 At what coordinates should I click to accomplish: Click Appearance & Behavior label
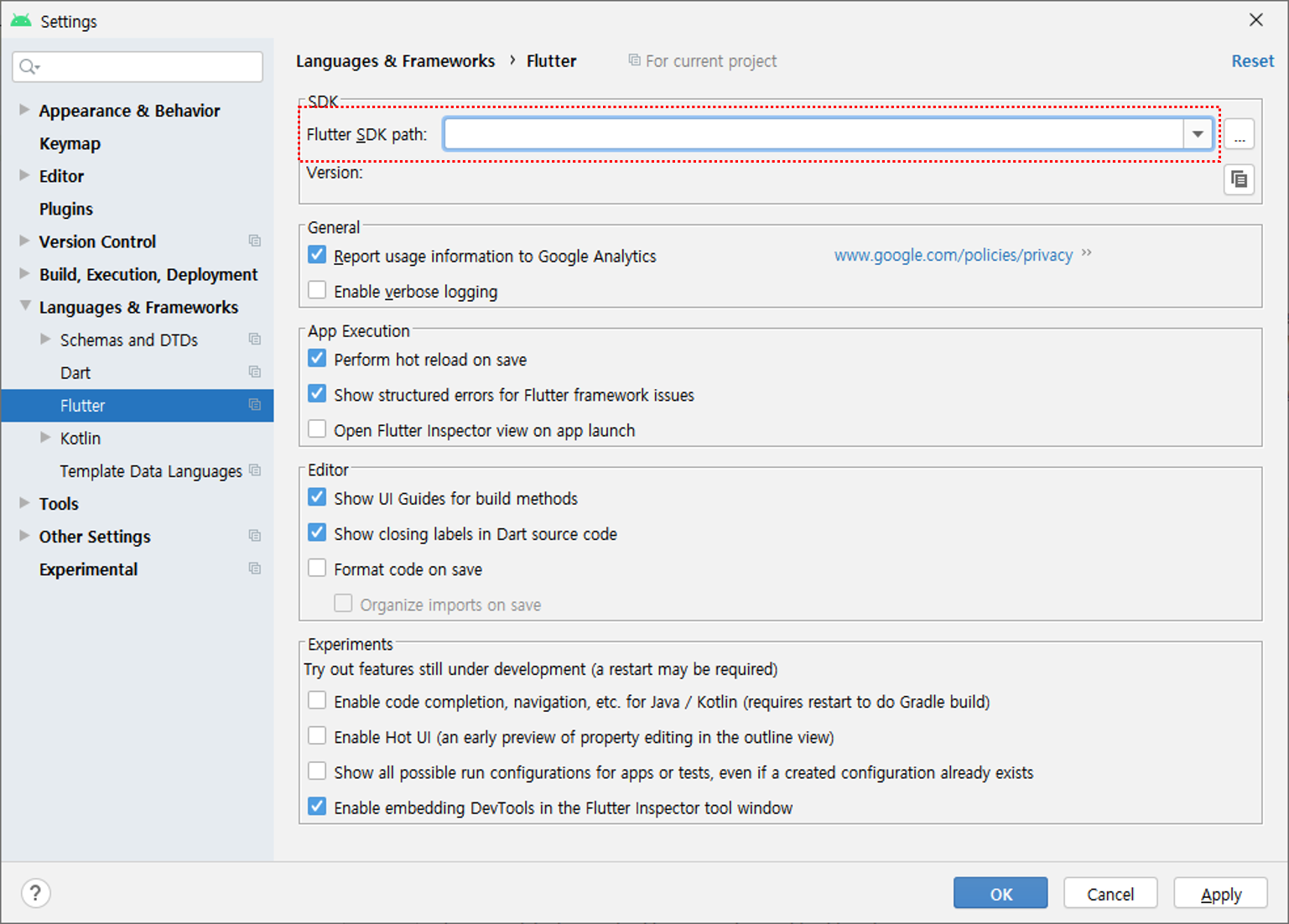click(129, 111)
